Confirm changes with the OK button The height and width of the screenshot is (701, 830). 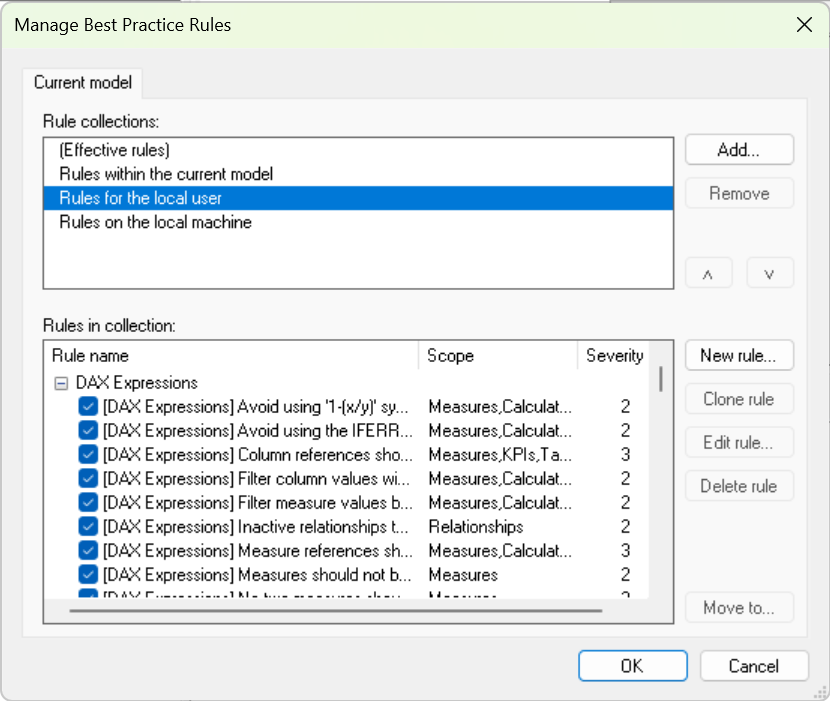pyautogui.click(x=632, y=665)
